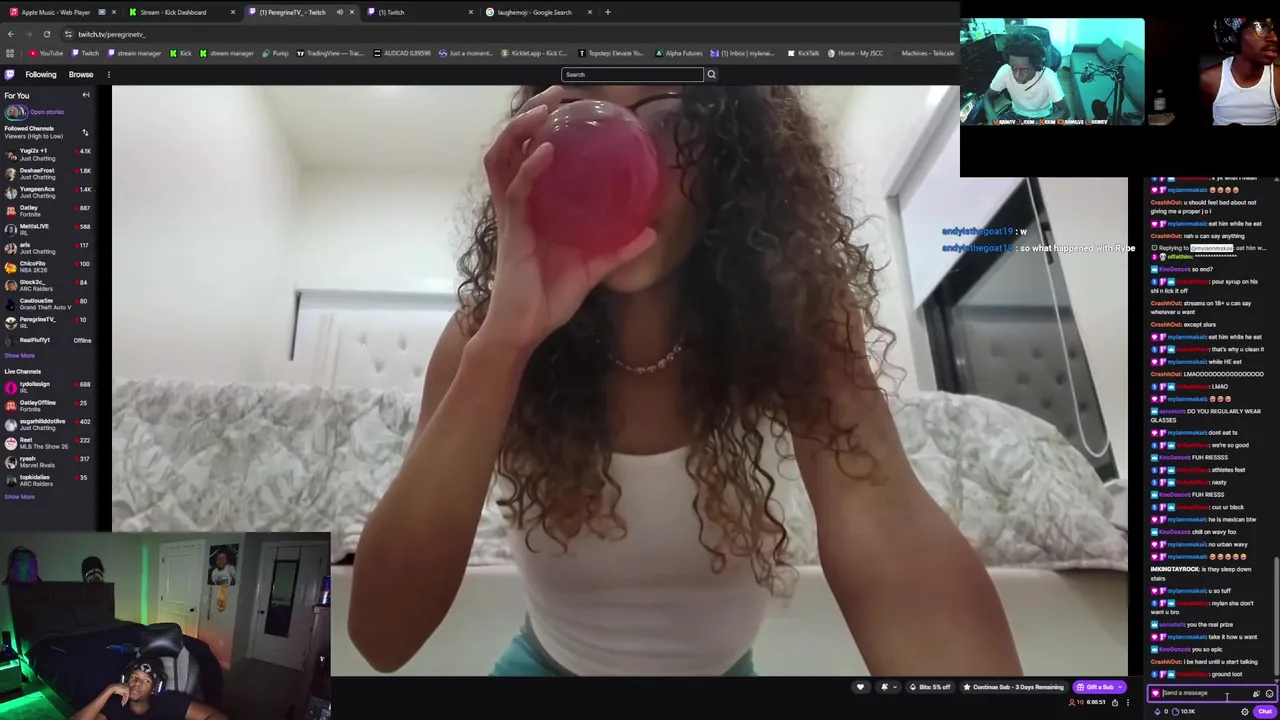Open the RealFluffy1 offline channel
The image size is (1280, 720).
tap(47, 340)
